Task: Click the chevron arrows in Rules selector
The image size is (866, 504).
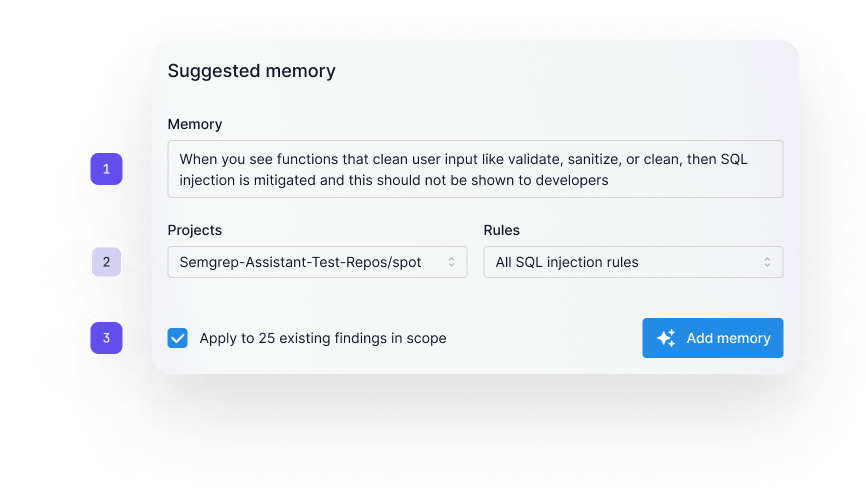Action: 767,262
